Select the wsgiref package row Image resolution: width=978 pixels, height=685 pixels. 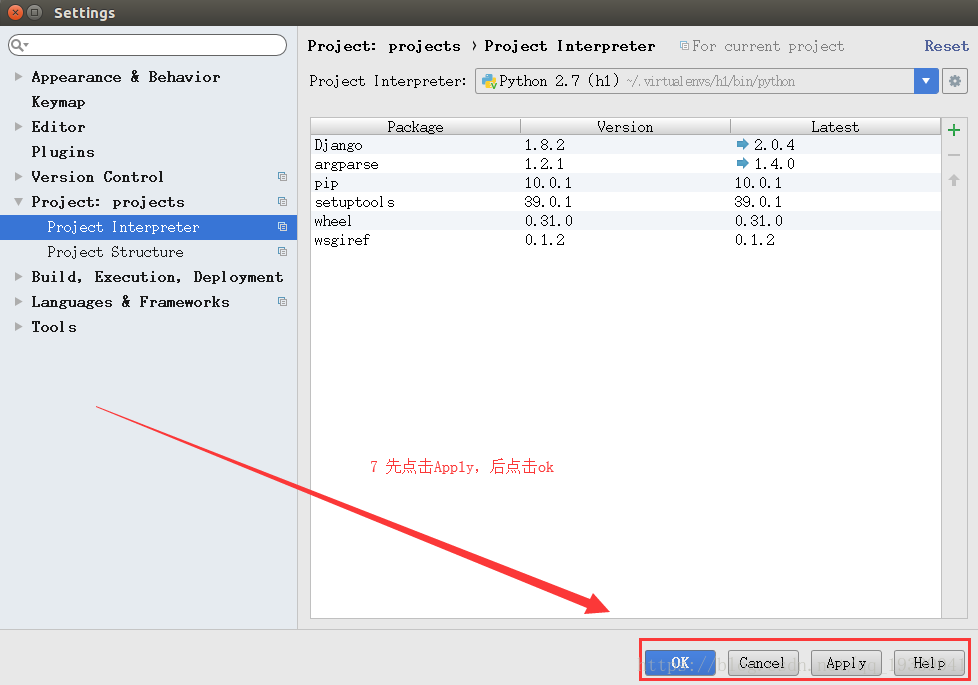[x=626, y=240]
